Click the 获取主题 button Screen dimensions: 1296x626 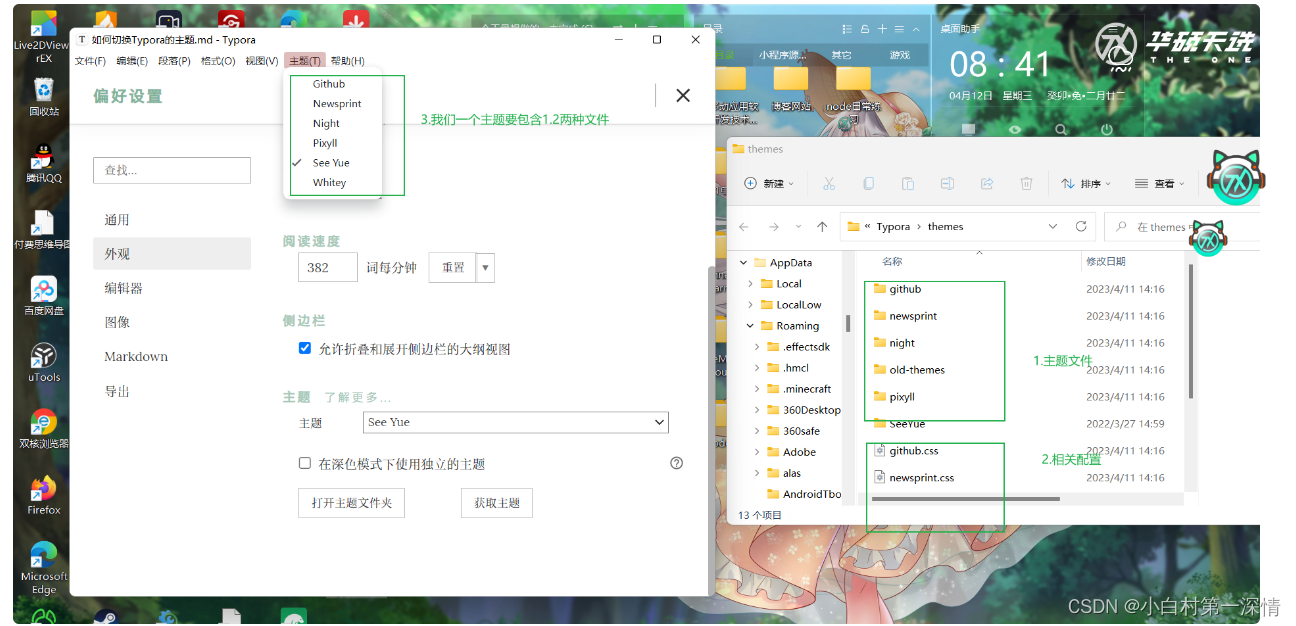pyautogui.click(x=497, y=503)
